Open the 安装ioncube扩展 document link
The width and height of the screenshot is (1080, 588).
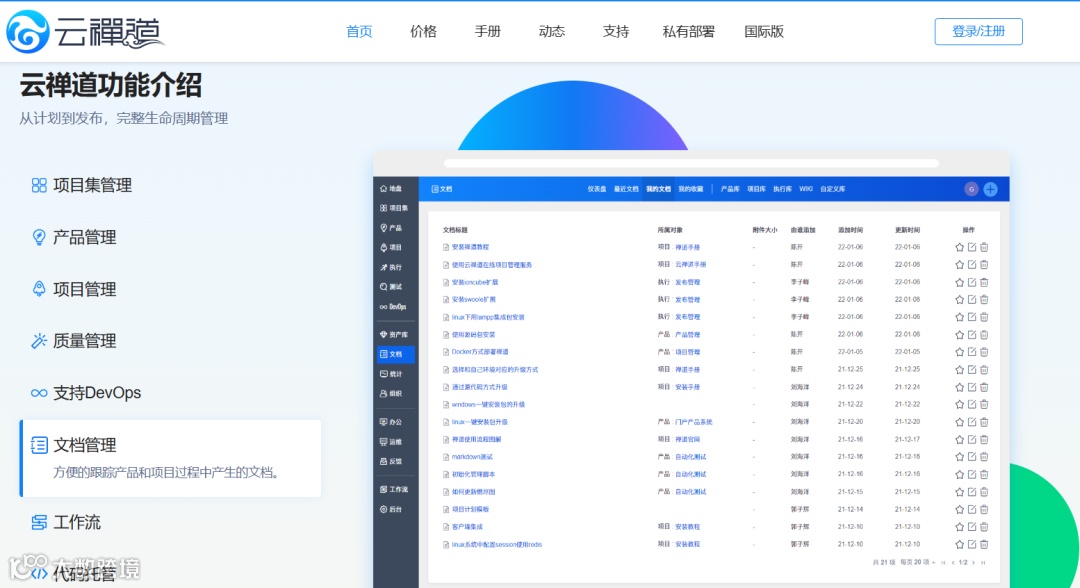[475, 282]
